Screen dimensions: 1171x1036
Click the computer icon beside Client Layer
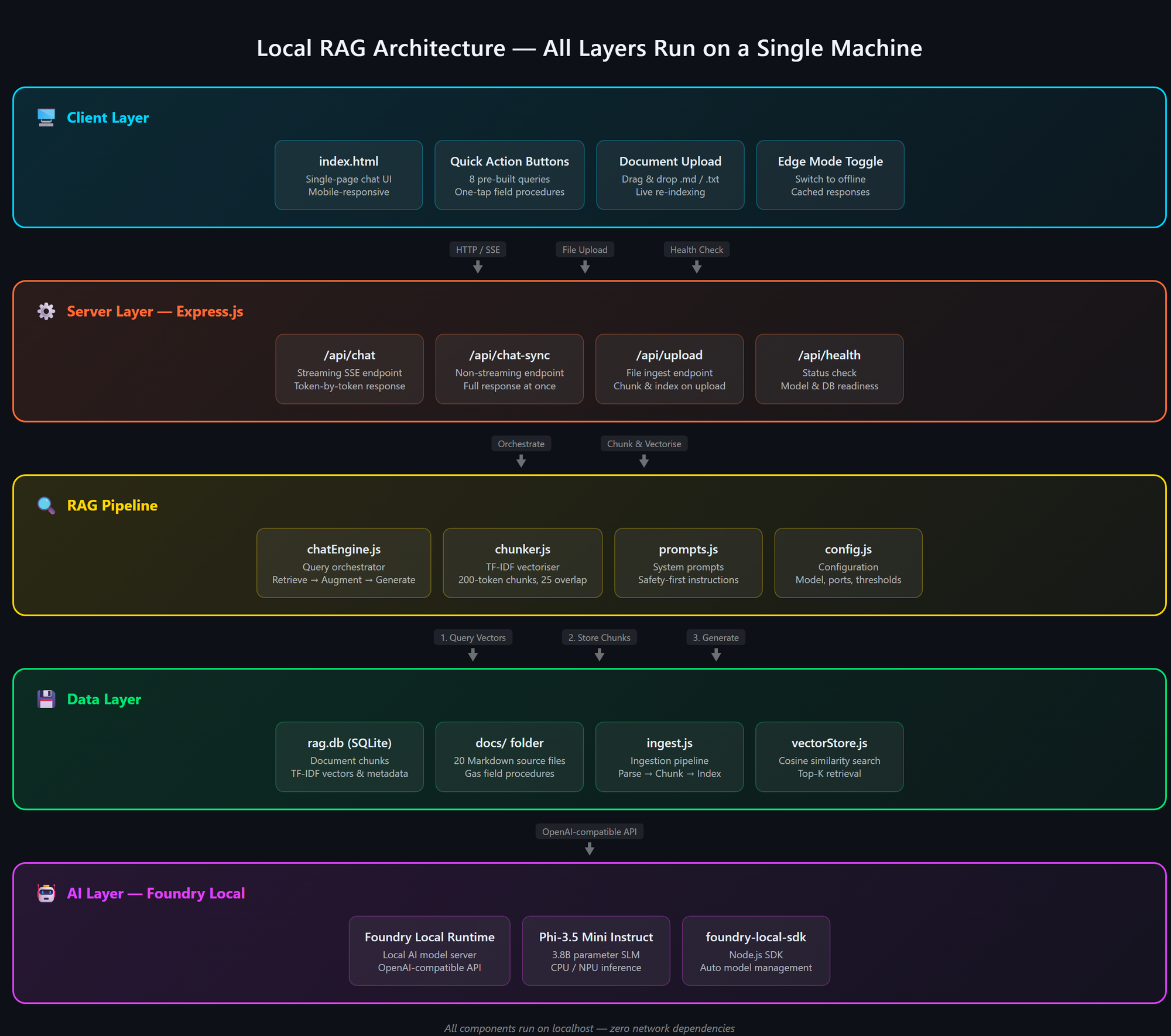tap(46, 118)
